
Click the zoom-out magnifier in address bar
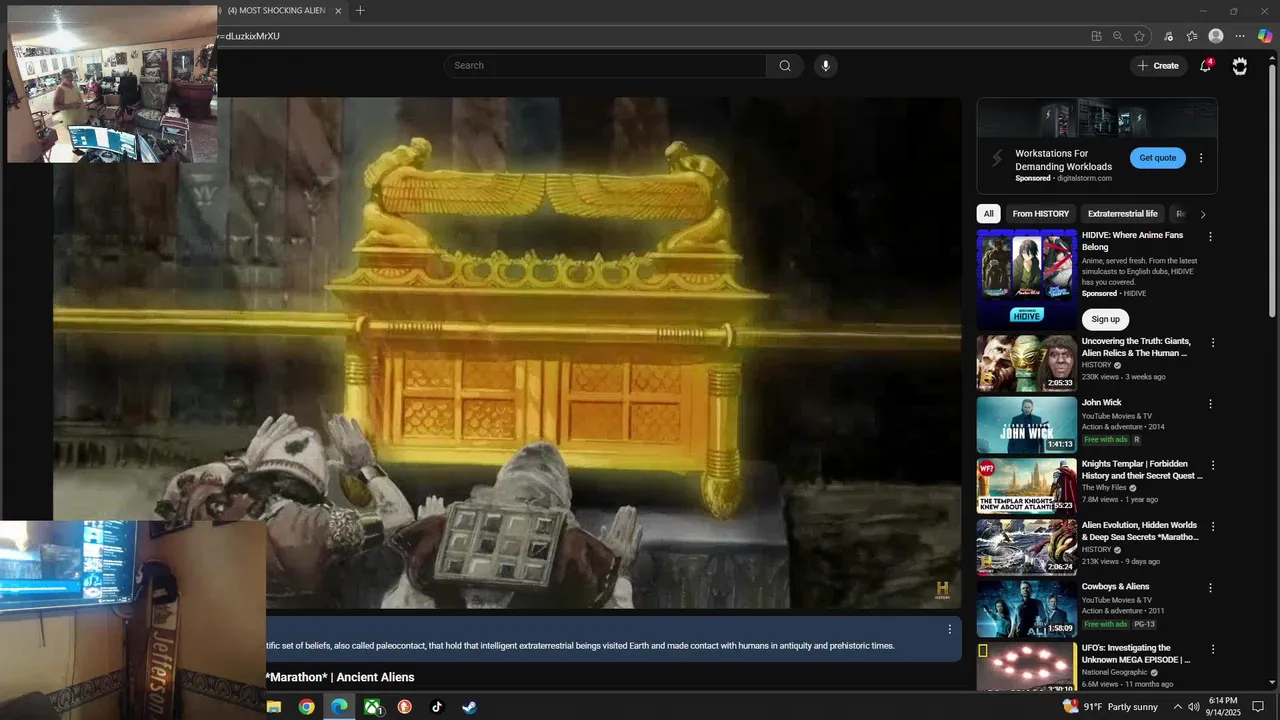click(1118, 36)
